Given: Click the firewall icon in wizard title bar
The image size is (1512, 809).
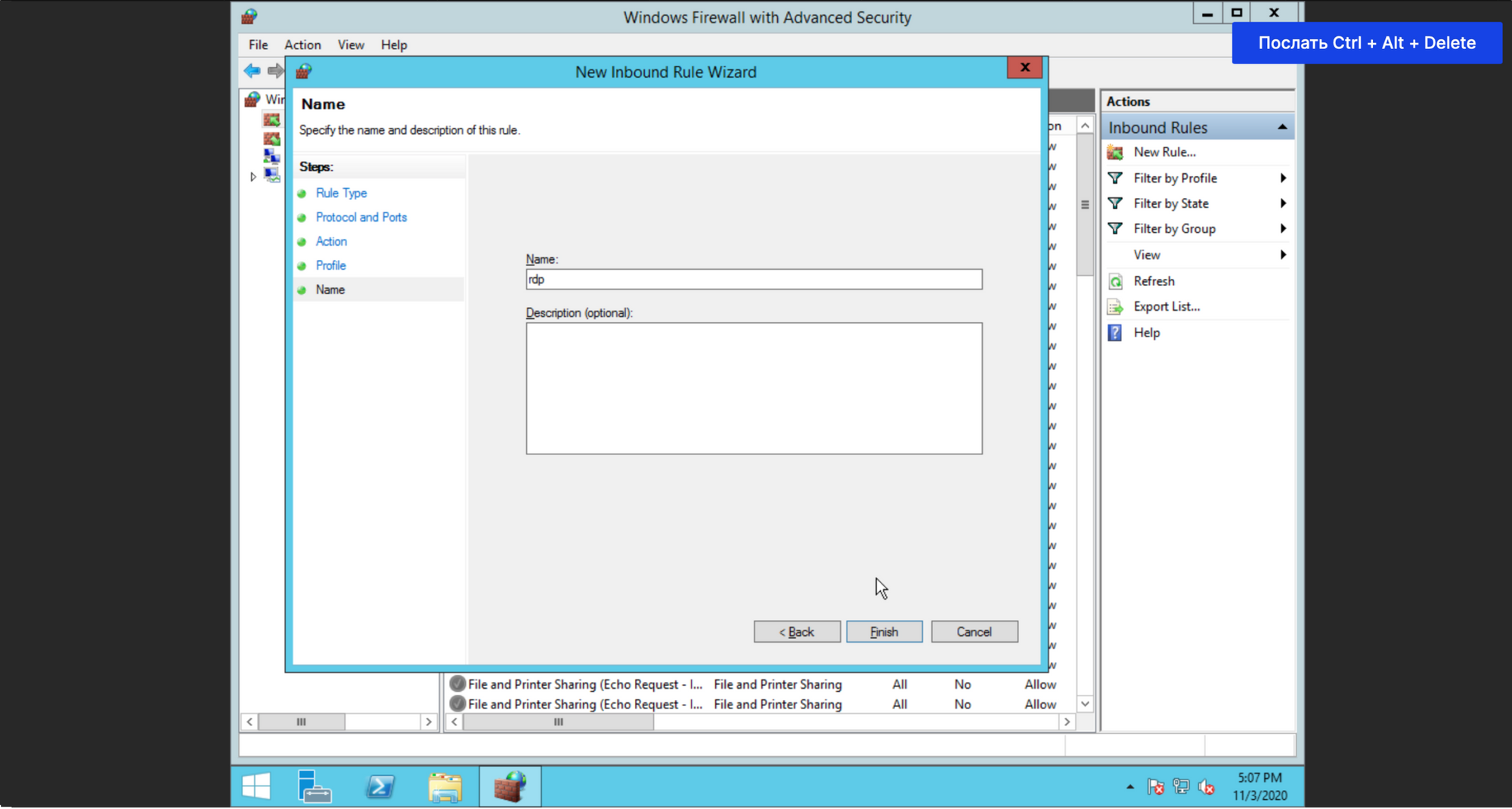Looking at the screenshot, I should pos(304,72).
